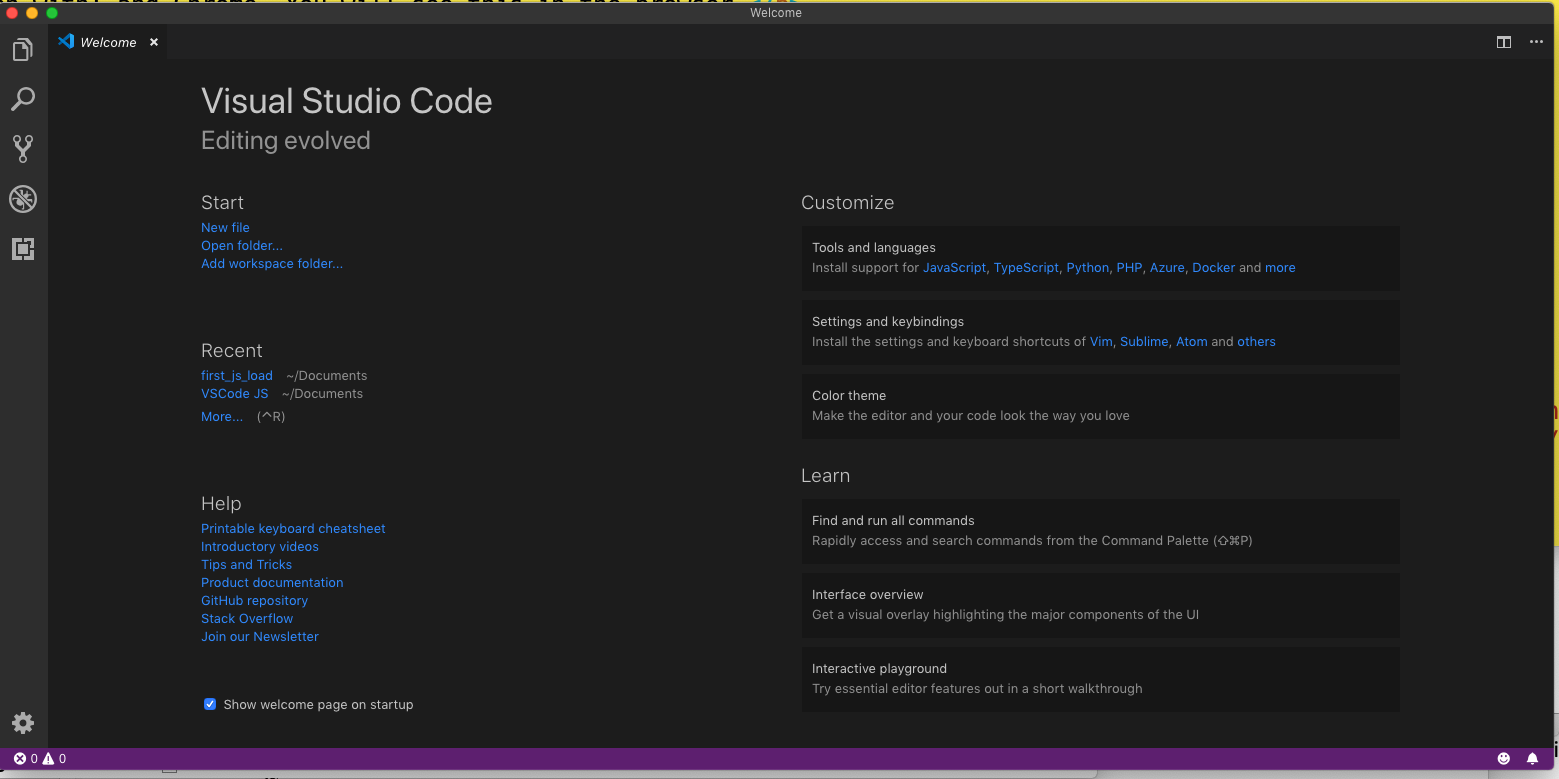The image size is (1559, 779).
Task: Open the Source Control view icon
Action: click(x=23, y=149)
